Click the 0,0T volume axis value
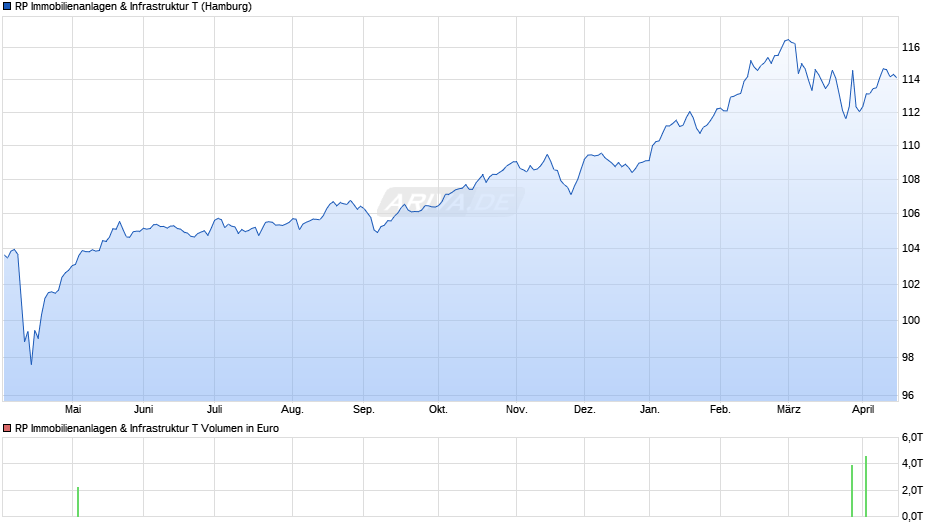The image size is (940, 526). click(x=912, y=516)
